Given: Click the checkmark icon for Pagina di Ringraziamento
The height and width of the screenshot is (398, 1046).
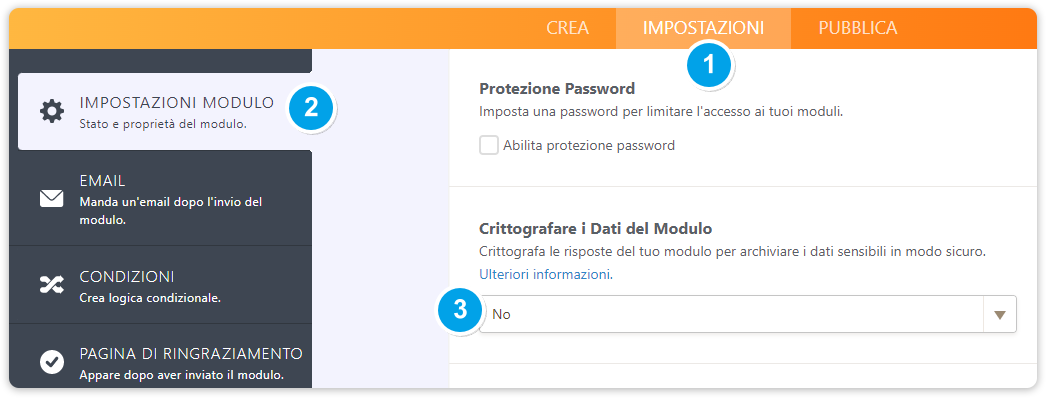Looking at the screenshot, I should pos(51,361).
